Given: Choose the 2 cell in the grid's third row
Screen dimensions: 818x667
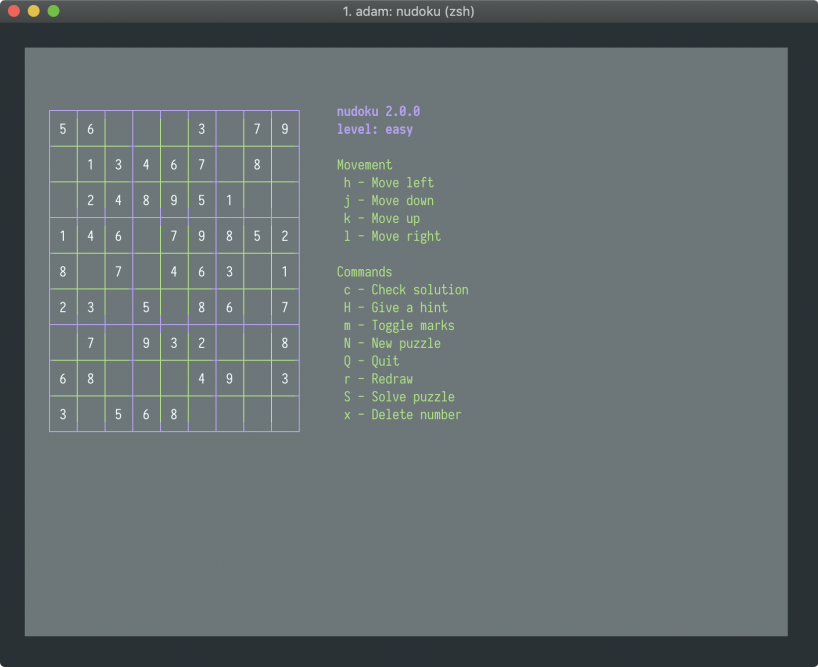Looking at the screenshot, I should pos(91,200).
